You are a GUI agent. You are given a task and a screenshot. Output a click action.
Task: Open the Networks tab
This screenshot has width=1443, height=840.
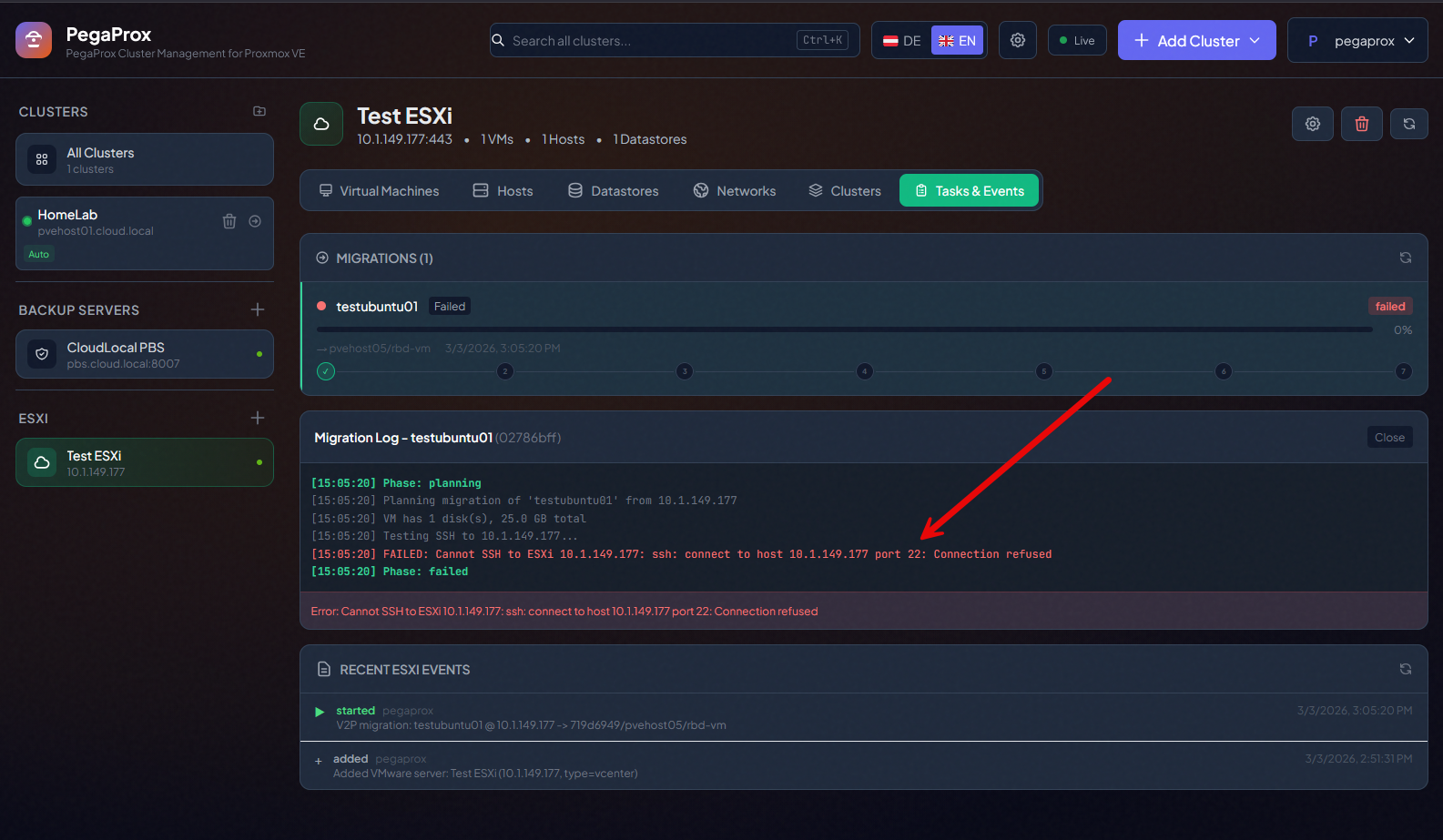point(735,191)
